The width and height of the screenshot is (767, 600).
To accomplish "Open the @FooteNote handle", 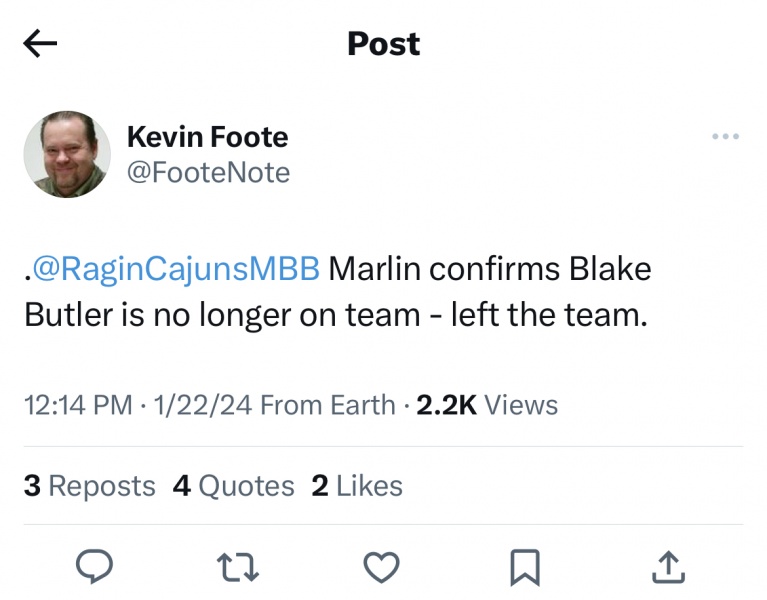I will point(208,173).
